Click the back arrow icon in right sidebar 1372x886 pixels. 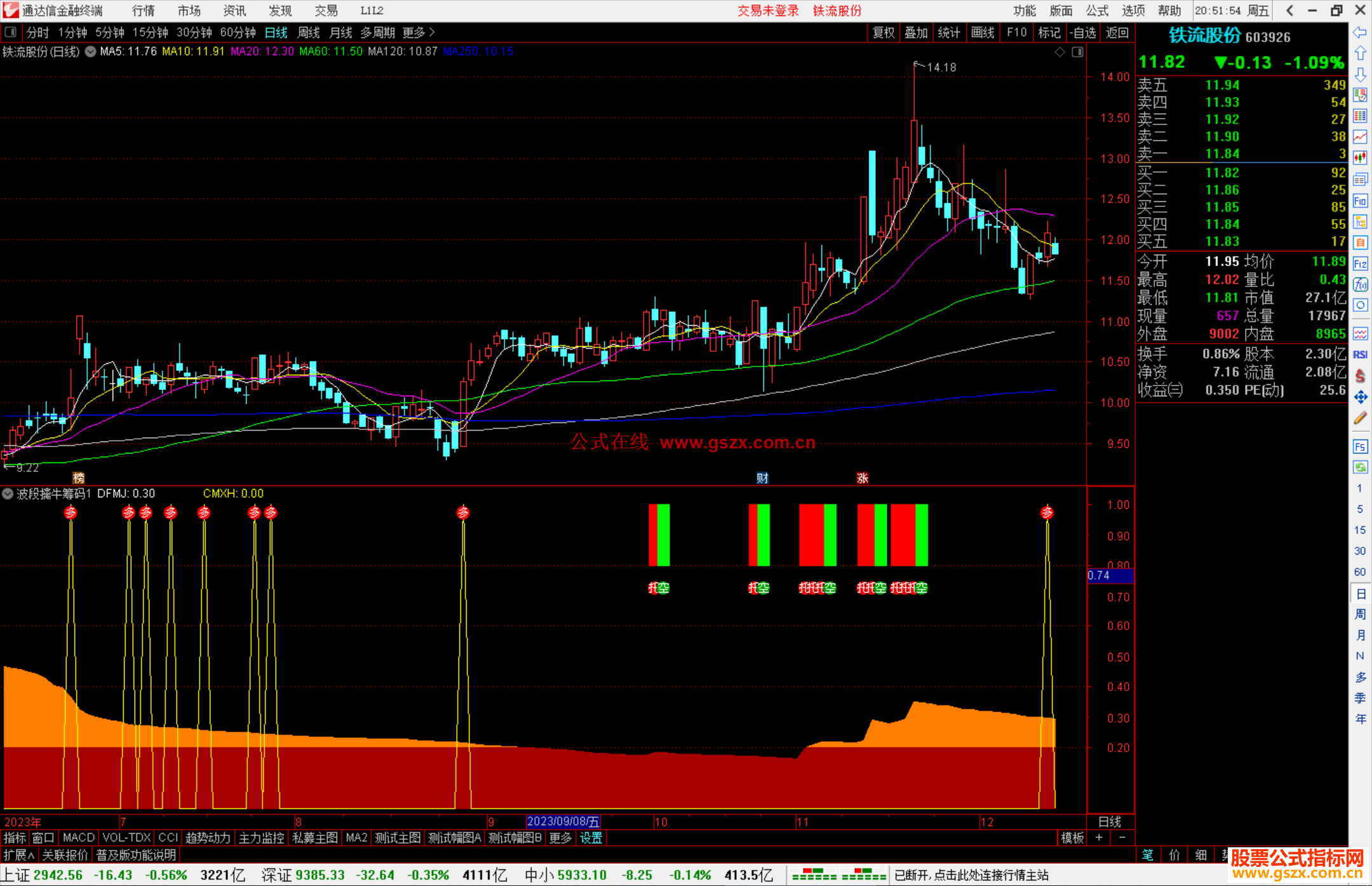[1360, 32]
